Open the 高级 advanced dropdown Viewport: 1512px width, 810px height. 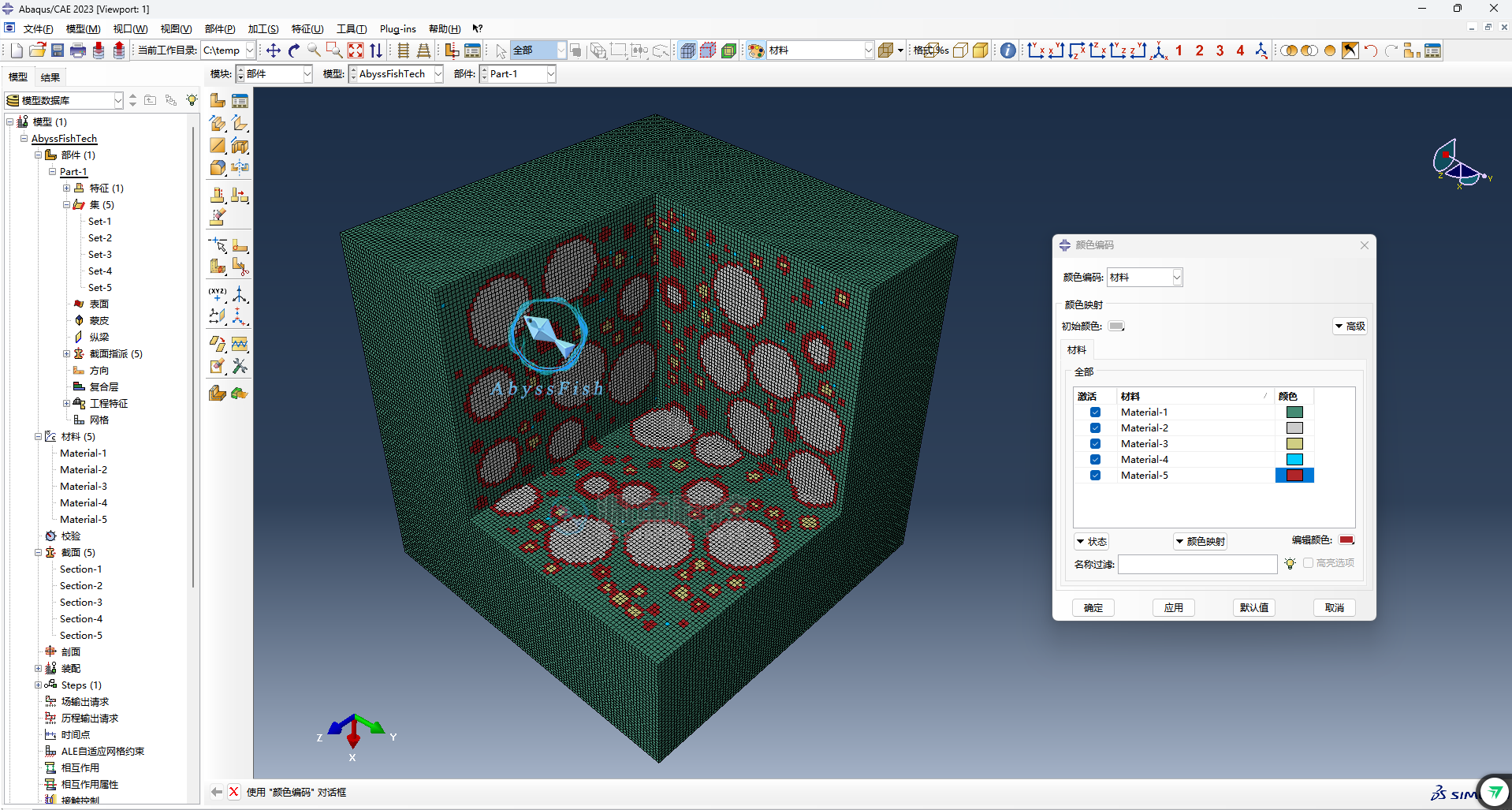(x=1350, y=327)
